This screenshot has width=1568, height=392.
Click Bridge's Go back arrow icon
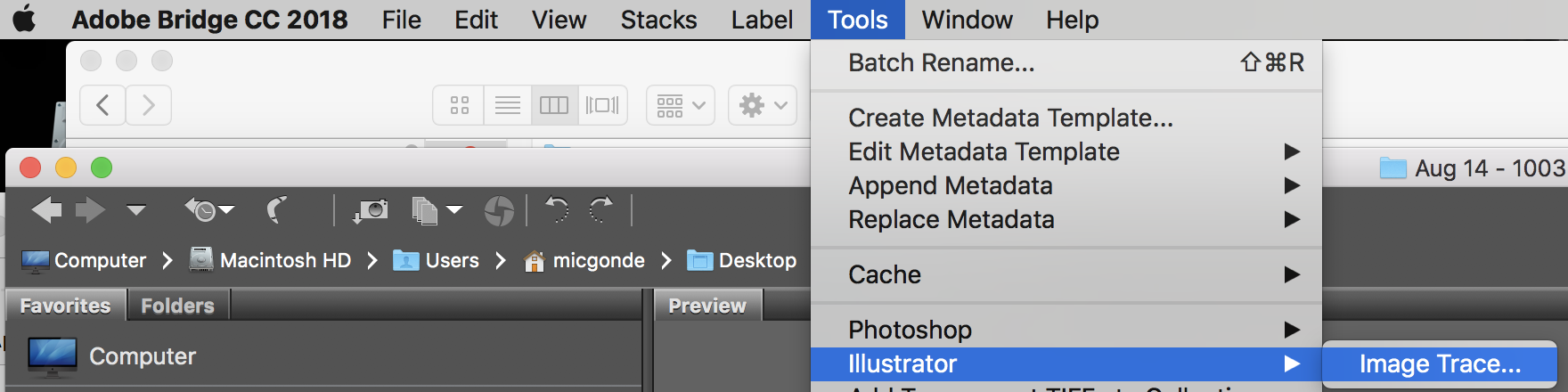(x=46, y=211)
